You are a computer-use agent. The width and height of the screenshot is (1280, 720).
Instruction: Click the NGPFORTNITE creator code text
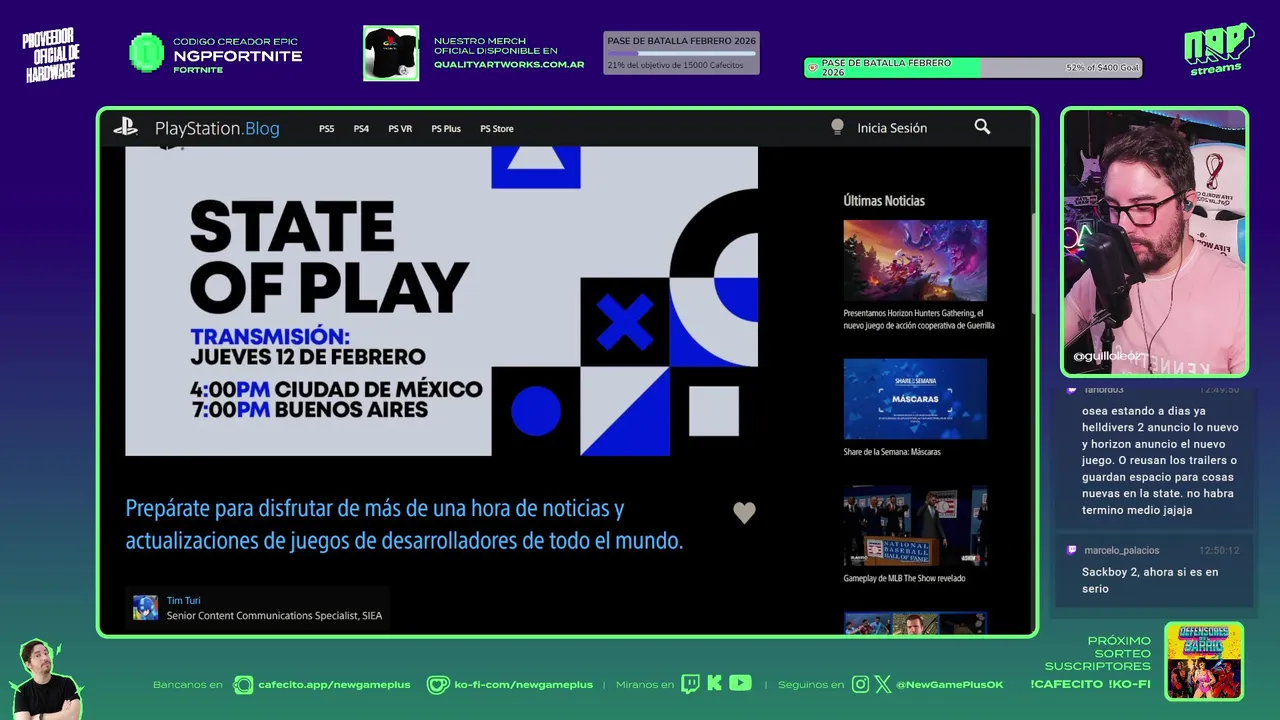pos(237,56)
